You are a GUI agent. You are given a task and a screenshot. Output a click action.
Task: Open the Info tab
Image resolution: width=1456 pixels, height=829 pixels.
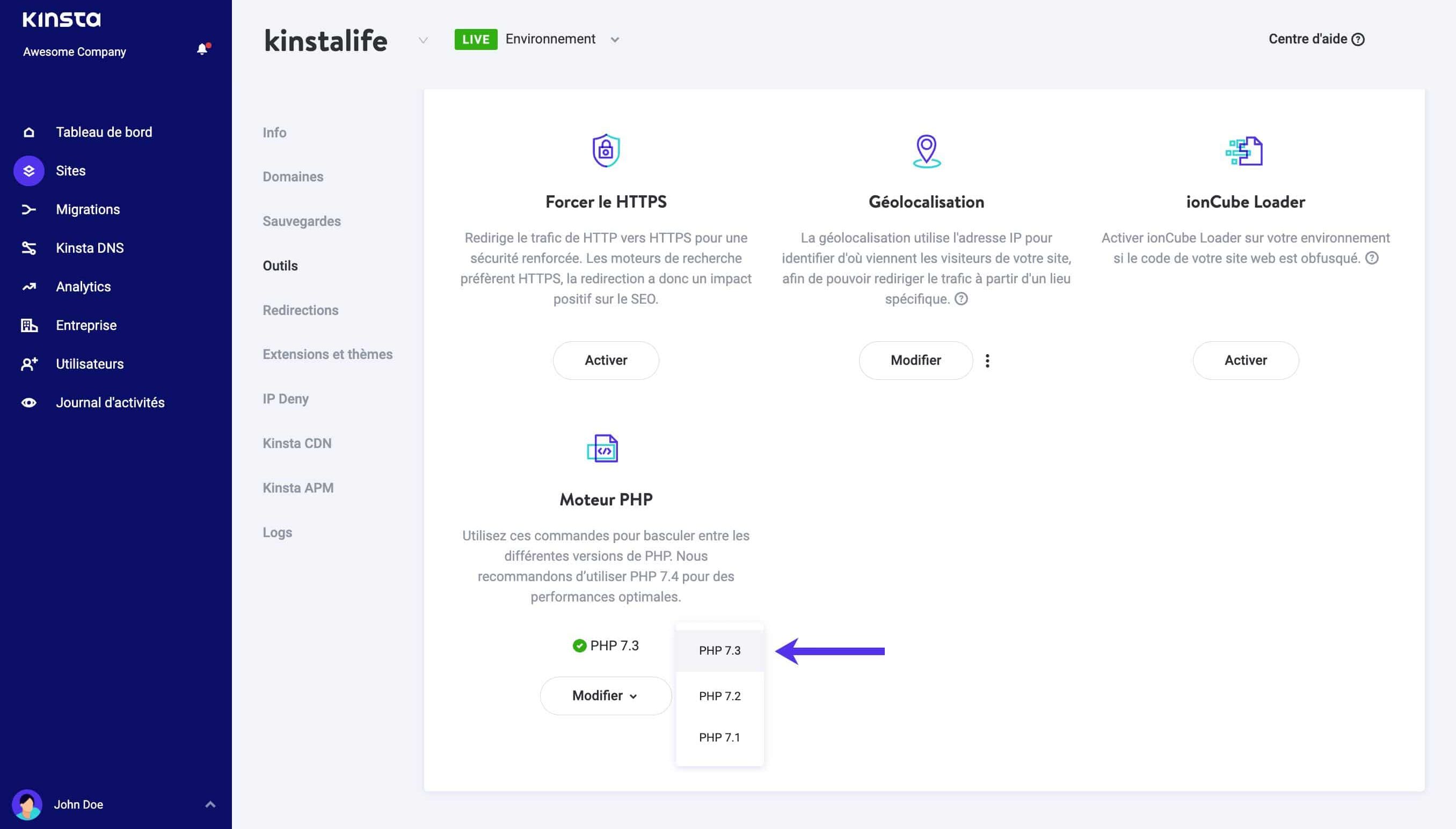coord(274,133)
